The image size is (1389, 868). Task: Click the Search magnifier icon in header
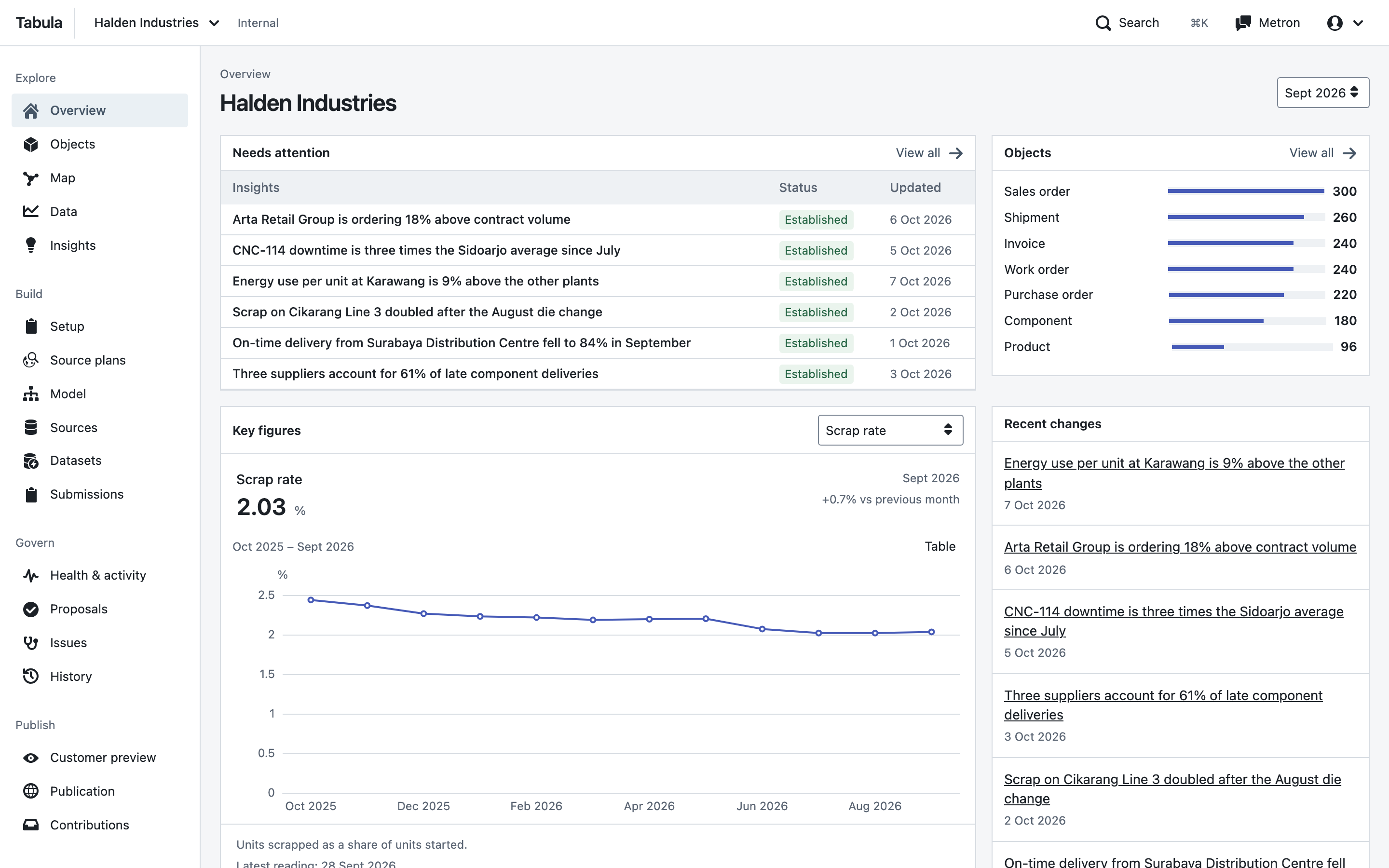(1103, 23)
